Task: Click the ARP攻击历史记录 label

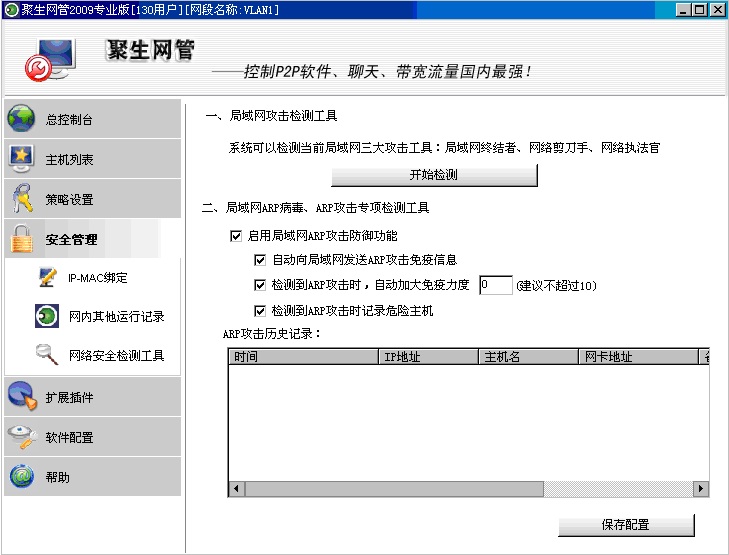Action: 272,334
